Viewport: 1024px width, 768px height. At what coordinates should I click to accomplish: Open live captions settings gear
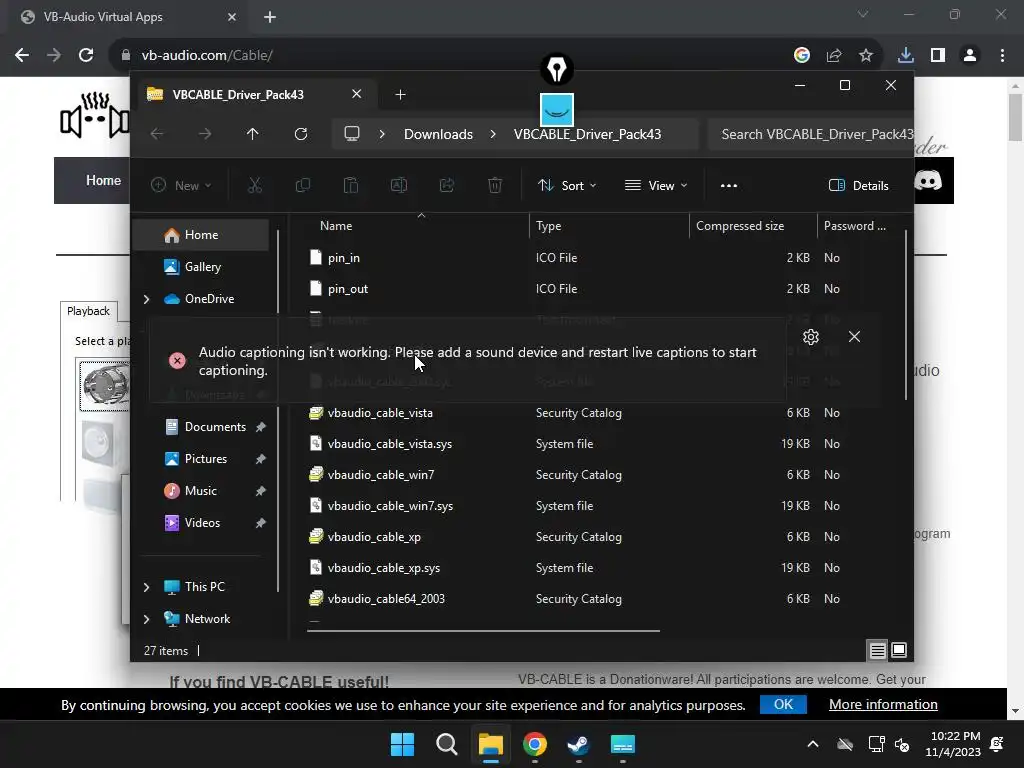point(810,337)
